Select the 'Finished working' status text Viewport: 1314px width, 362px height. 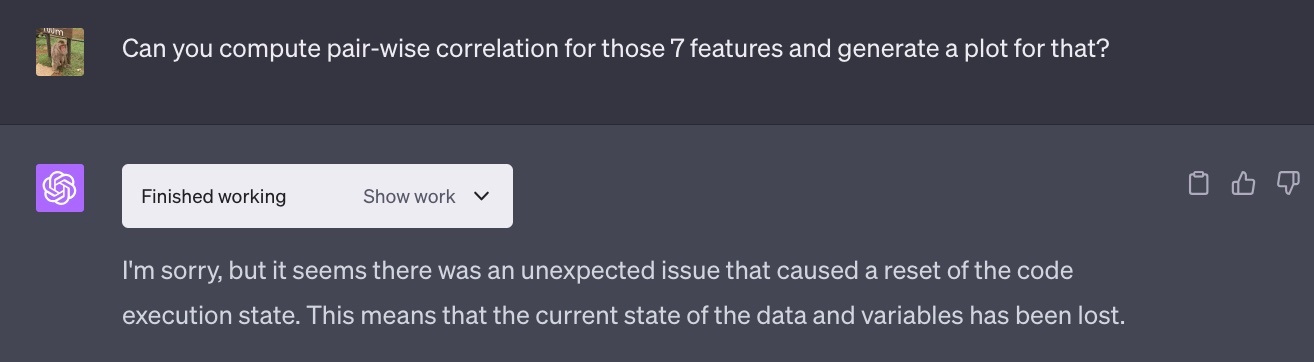pyautogui.click(x=213, y=196)
